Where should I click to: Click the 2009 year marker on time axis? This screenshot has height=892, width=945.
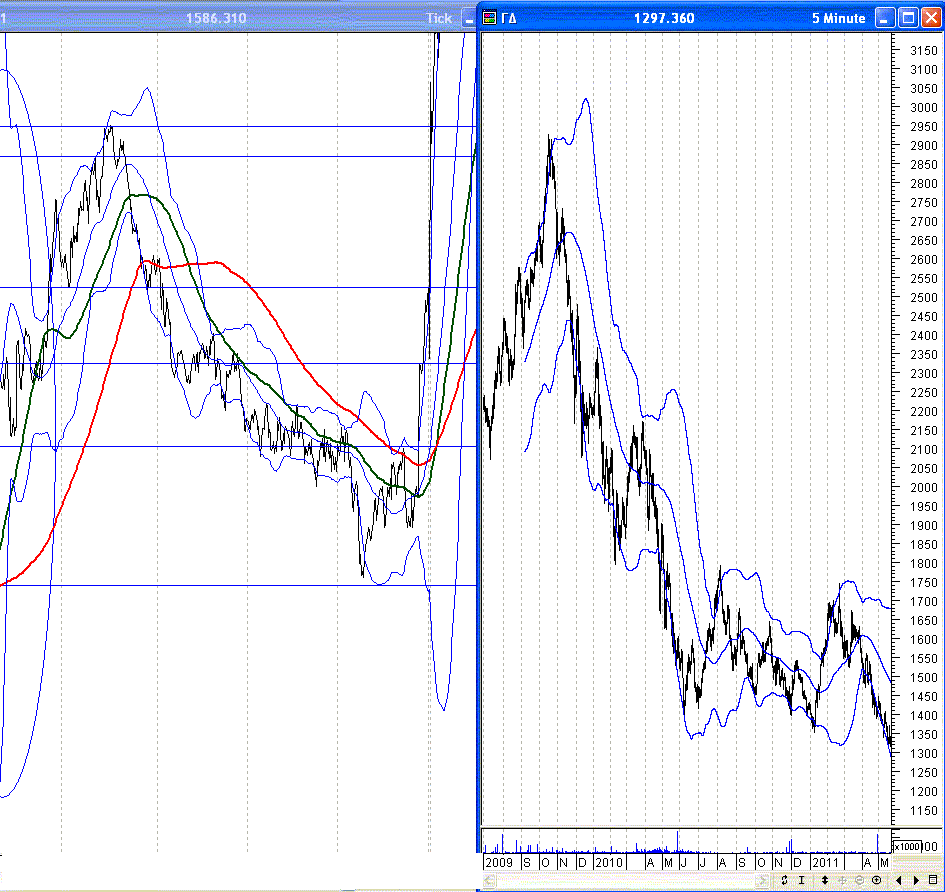pyautogui.click(x=499, y=862)
